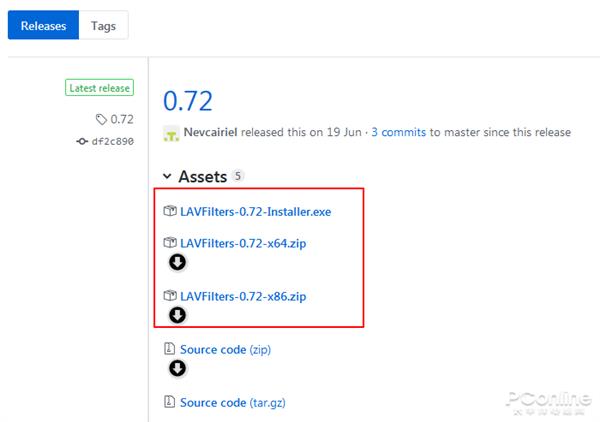
Task: Download LAVFilters-0.72-x64.zip
Action: [243, 243]
